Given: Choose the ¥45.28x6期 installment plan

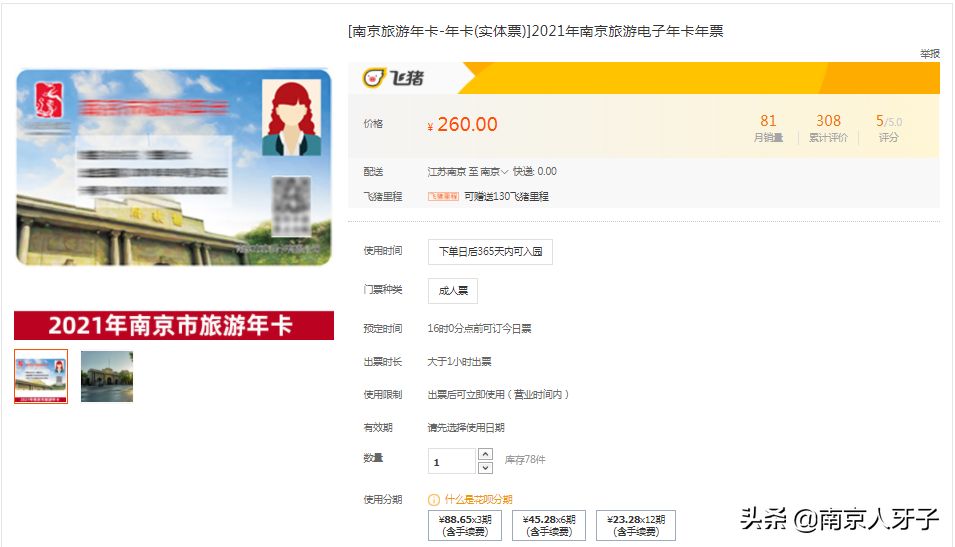Looking at the screenshot, I should 549,525.
